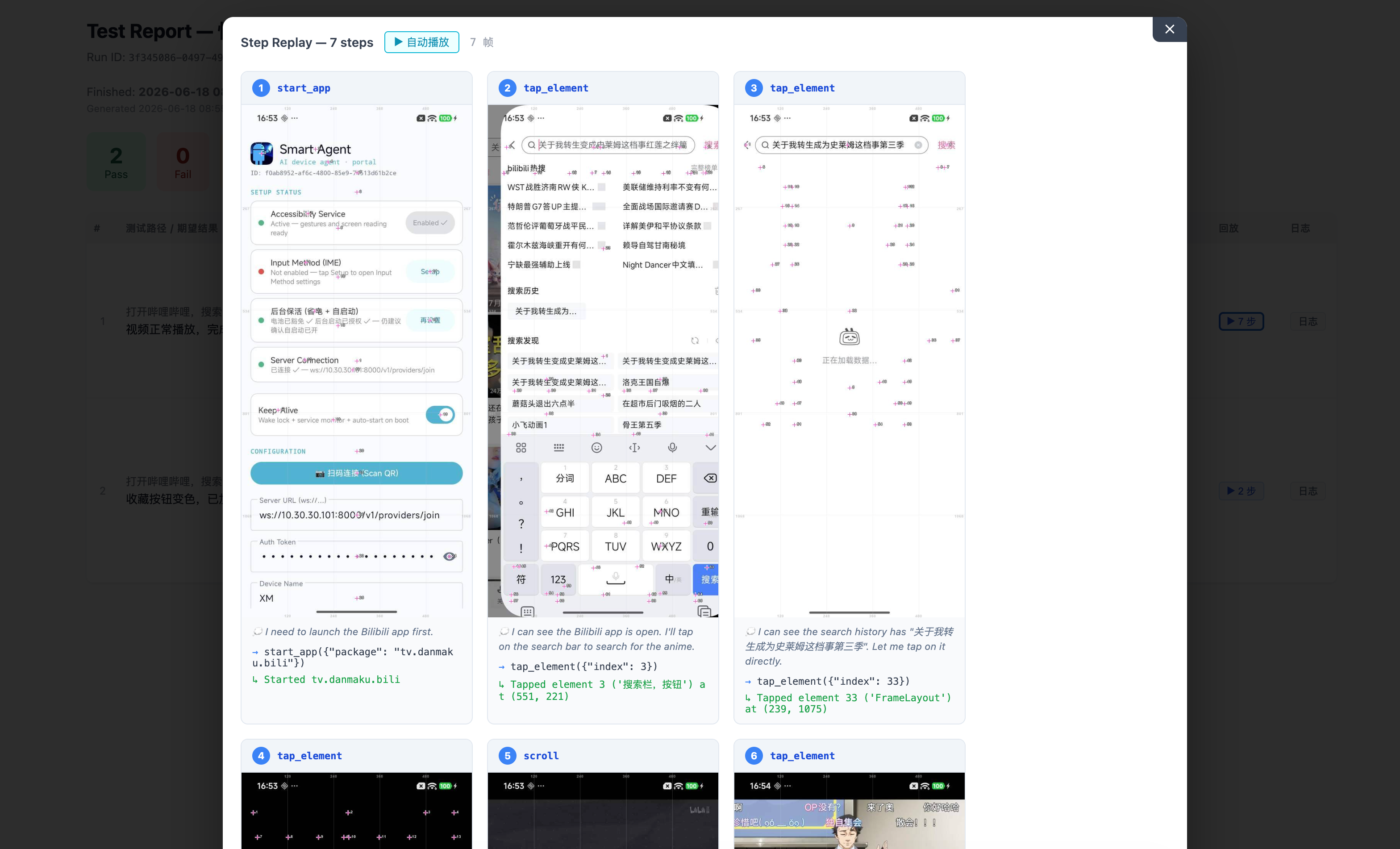Click the Server URL field in step 1
The image size is (1400, 849).
(x=356, y=515)
